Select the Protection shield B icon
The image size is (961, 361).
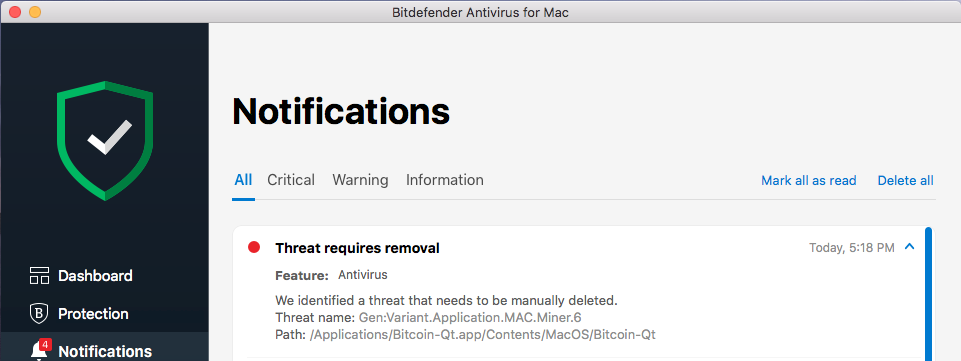click(x=39, y=314)
